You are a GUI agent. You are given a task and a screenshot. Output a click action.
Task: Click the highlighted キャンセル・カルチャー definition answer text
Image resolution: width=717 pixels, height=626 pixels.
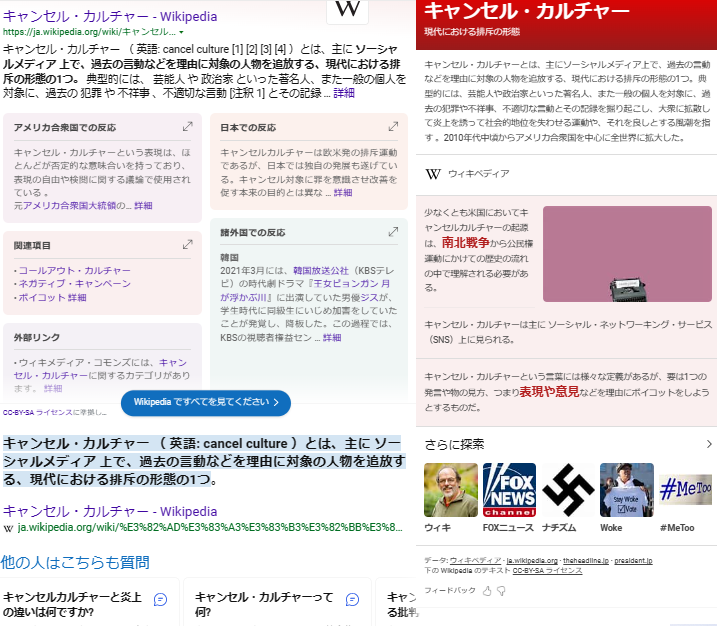coord(204,461)
